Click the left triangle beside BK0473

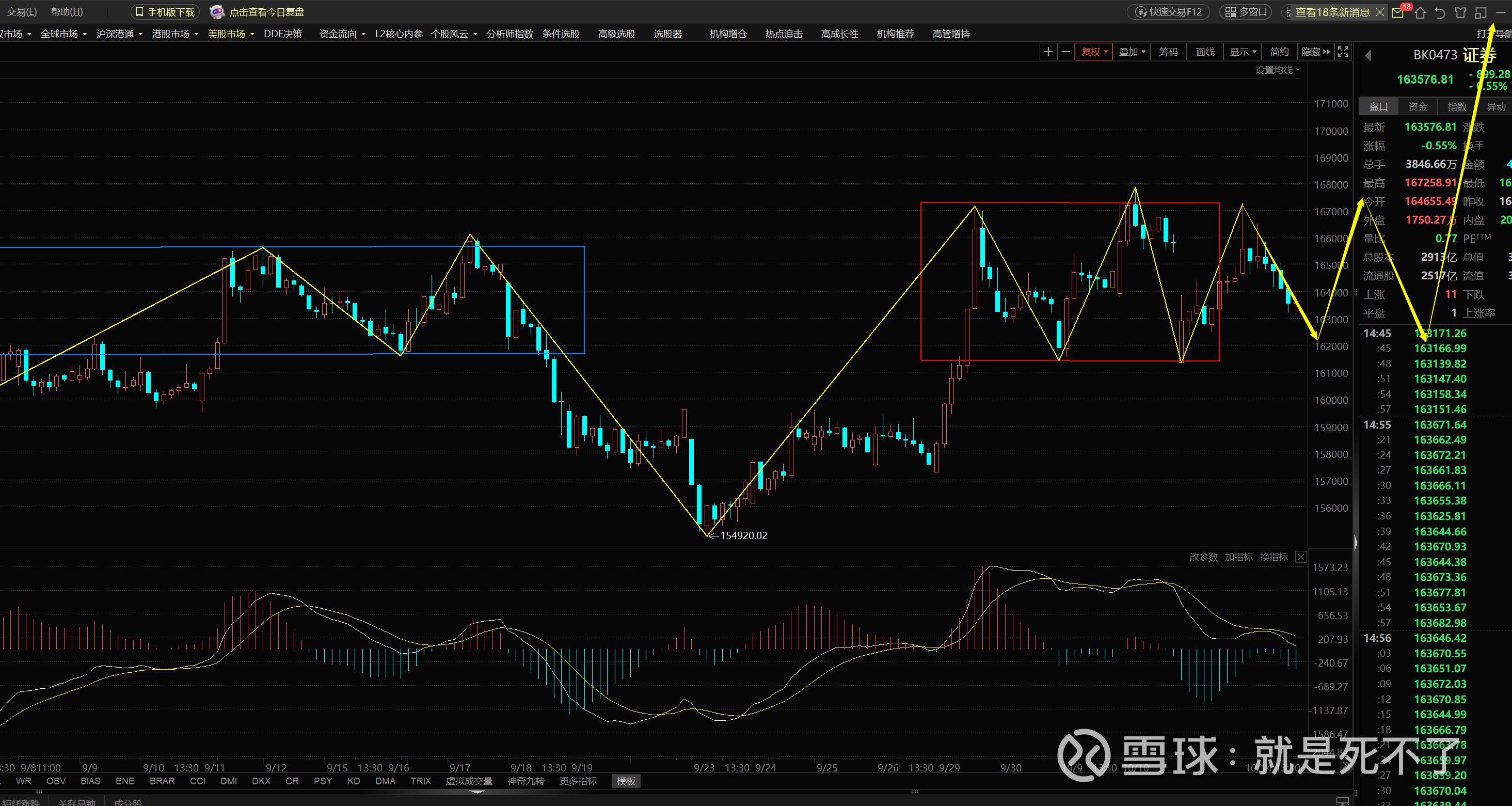[1369, 56]
